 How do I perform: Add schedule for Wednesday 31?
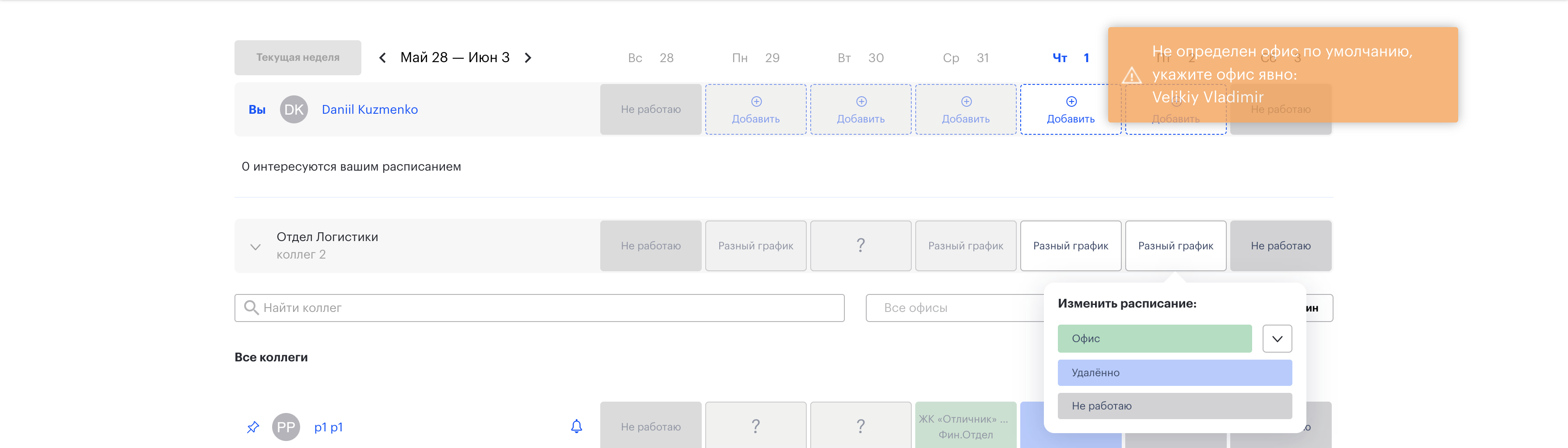tap(966, 109)
